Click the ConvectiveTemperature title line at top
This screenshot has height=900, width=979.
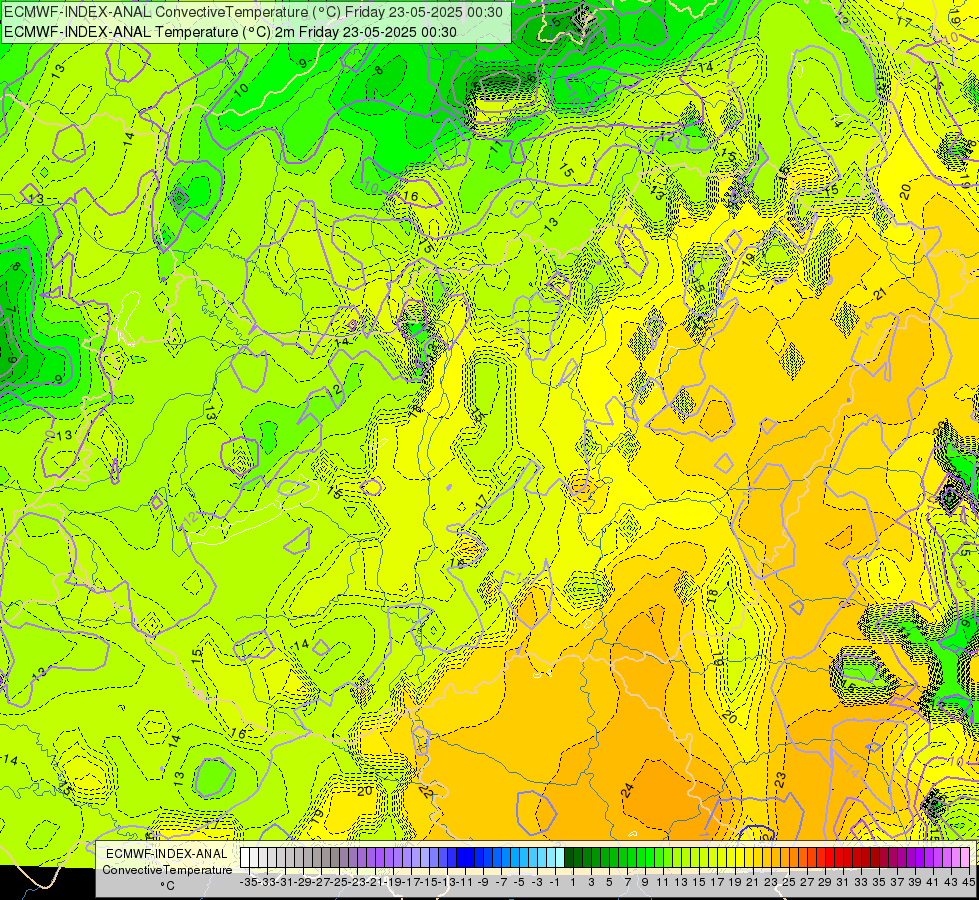click(253, 11)
